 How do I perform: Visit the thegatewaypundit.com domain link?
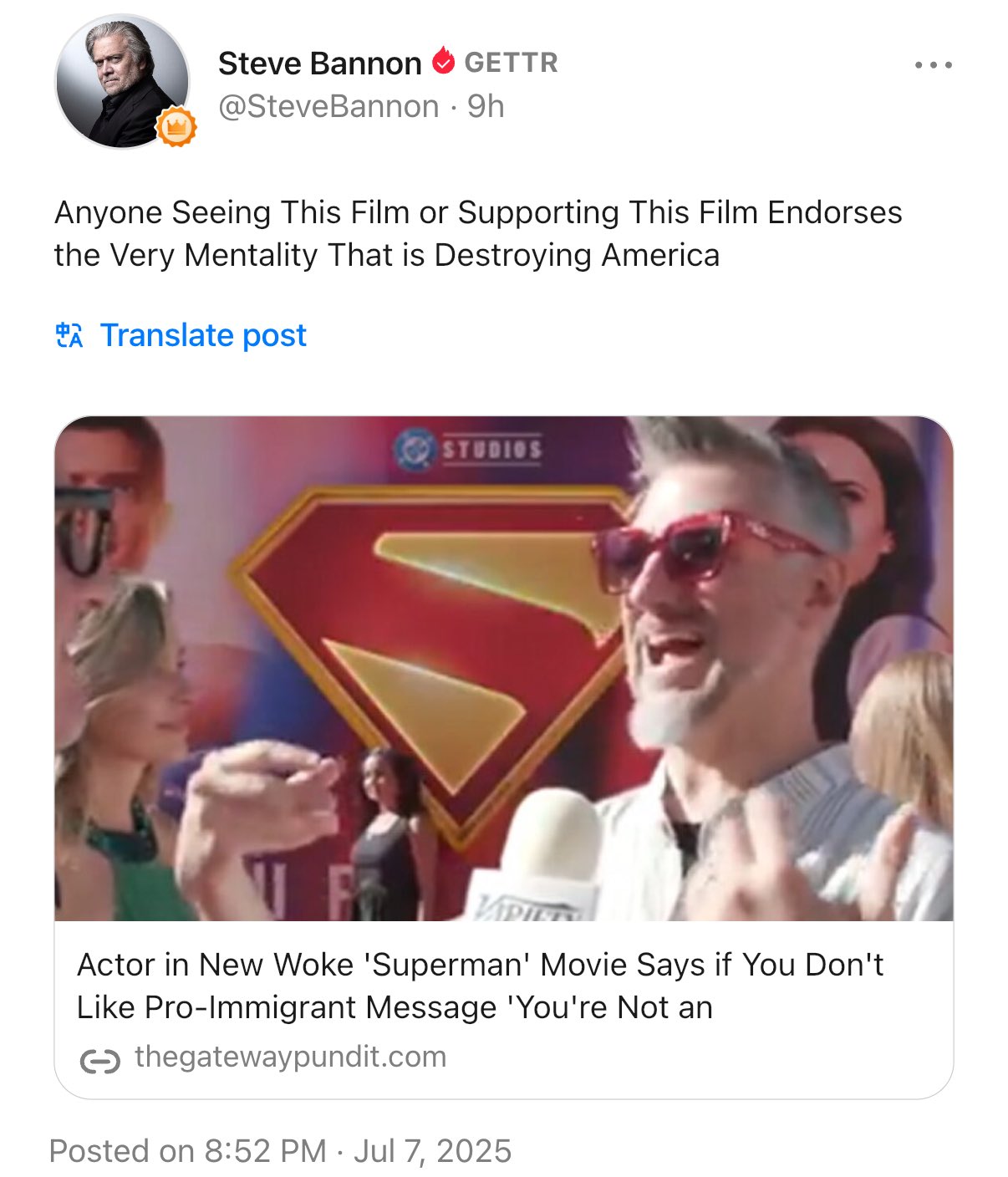290,1057
